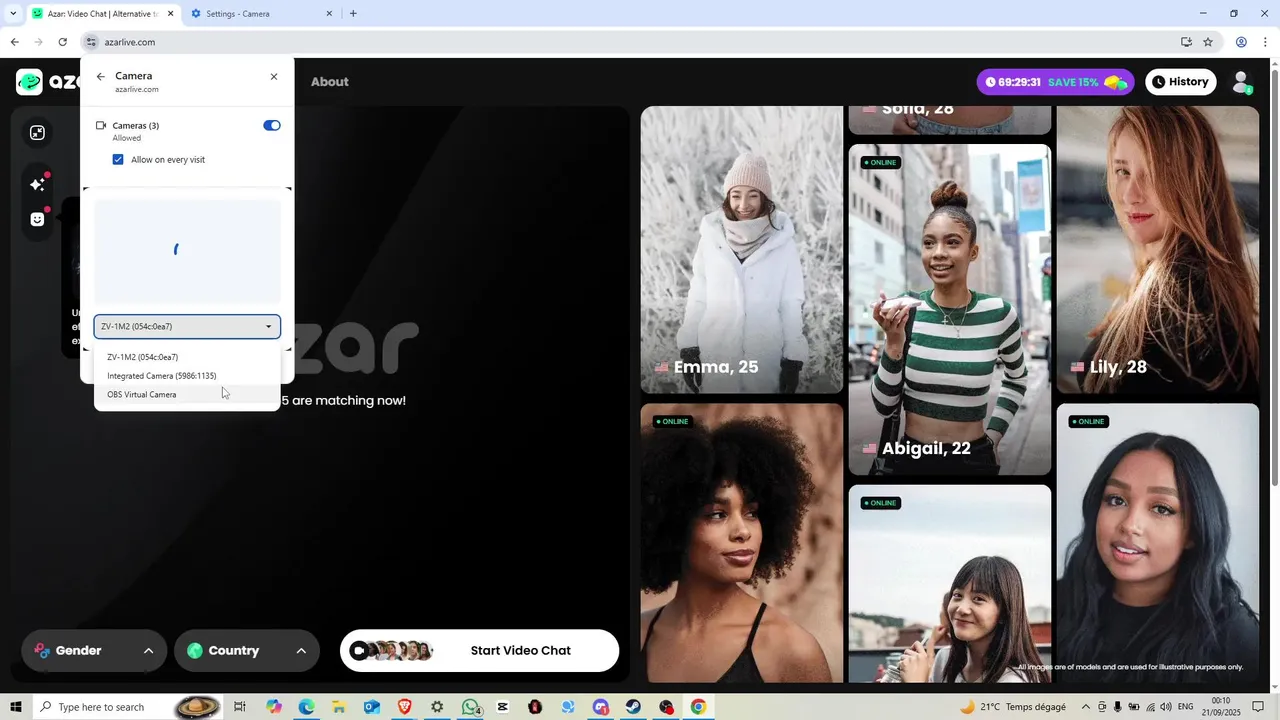Click the fullscreen icon in left sidebar
This screenshot has width=1280, height=720.
pos(37,133)
